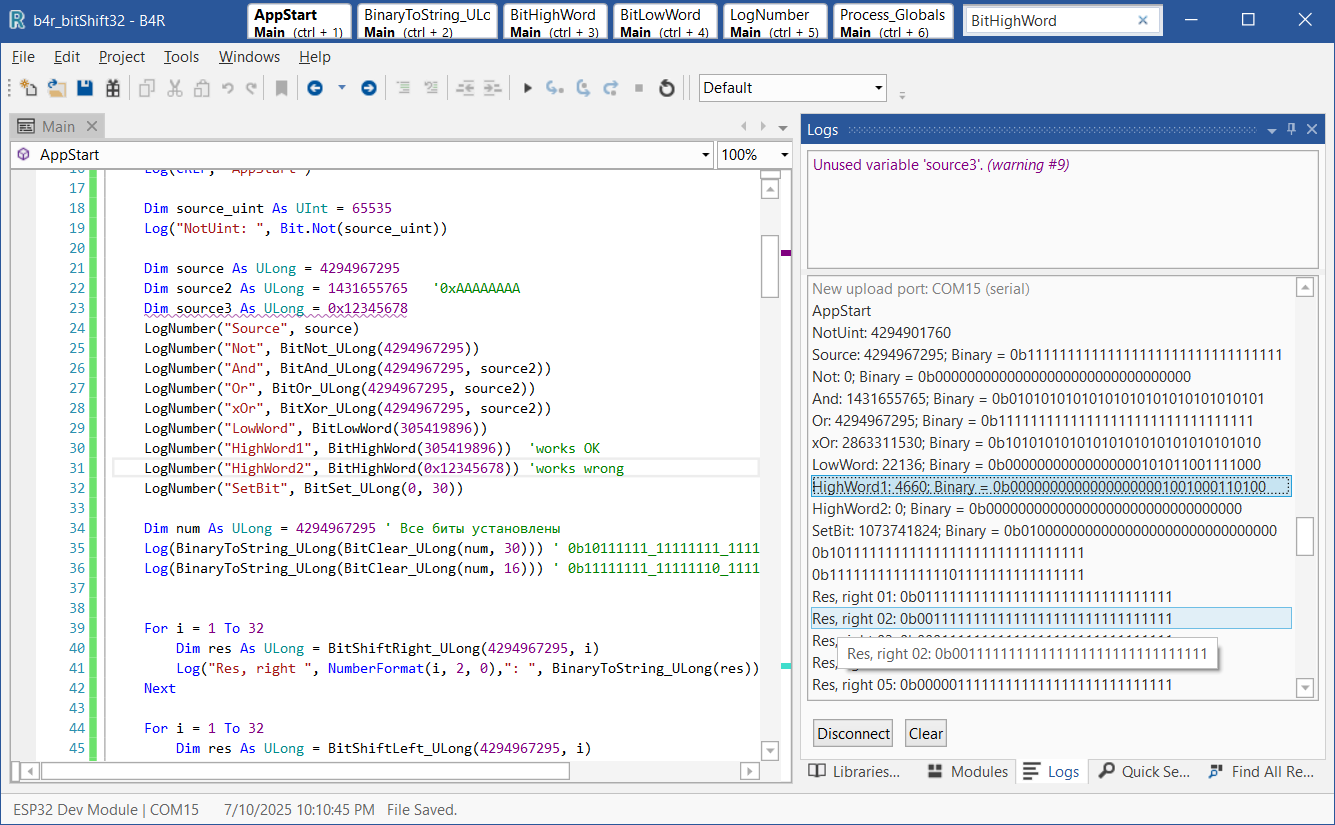Screen dimensions: 1335x825
Task: Switch to the Find All References tab
Action: pyautogui.click(x=1260, y=772)
